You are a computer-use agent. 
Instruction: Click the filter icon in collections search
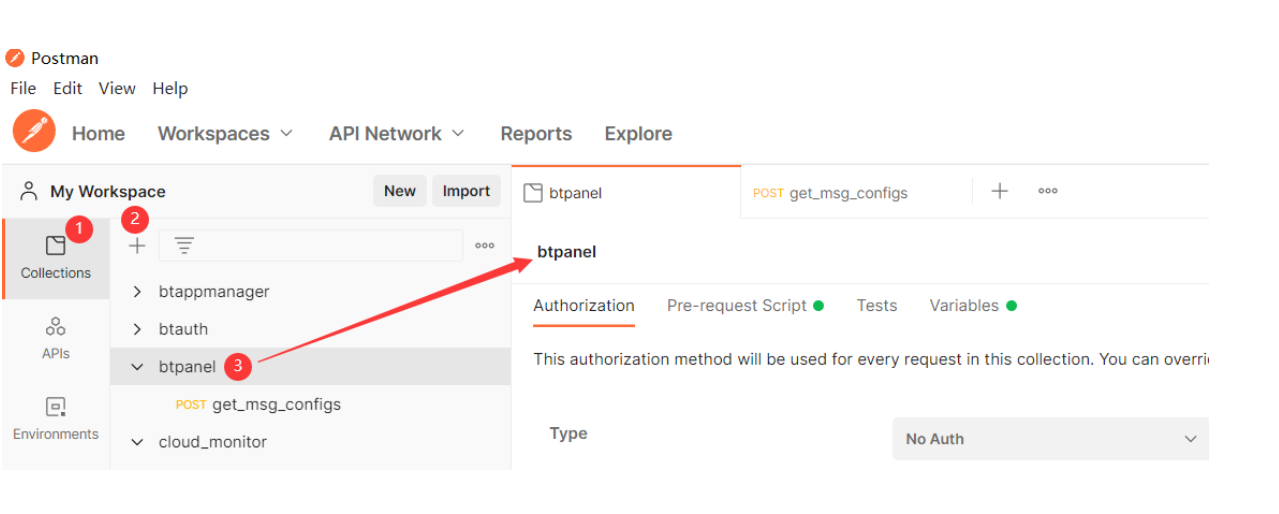184,246
